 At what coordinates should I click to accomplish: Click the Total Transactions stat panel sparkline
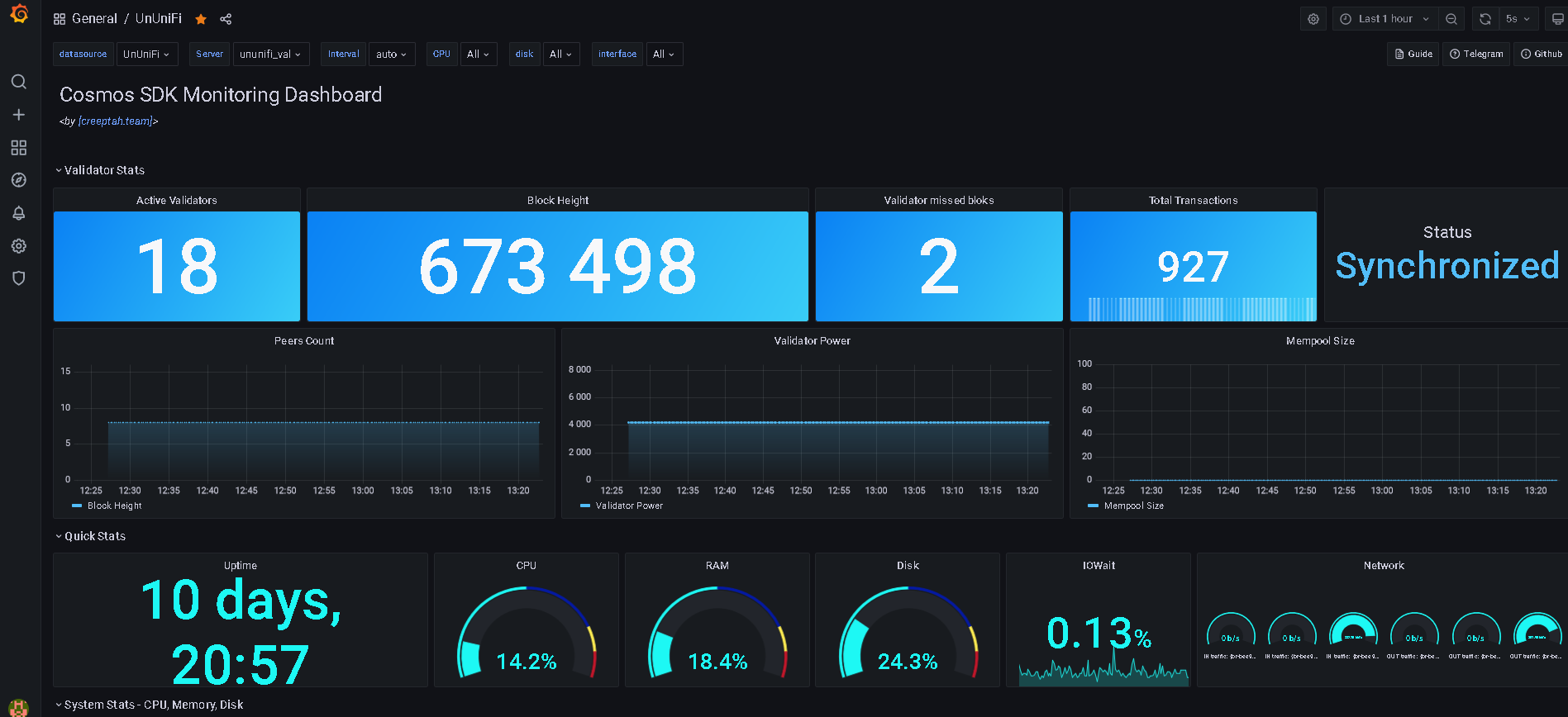tap(1193, 309)
